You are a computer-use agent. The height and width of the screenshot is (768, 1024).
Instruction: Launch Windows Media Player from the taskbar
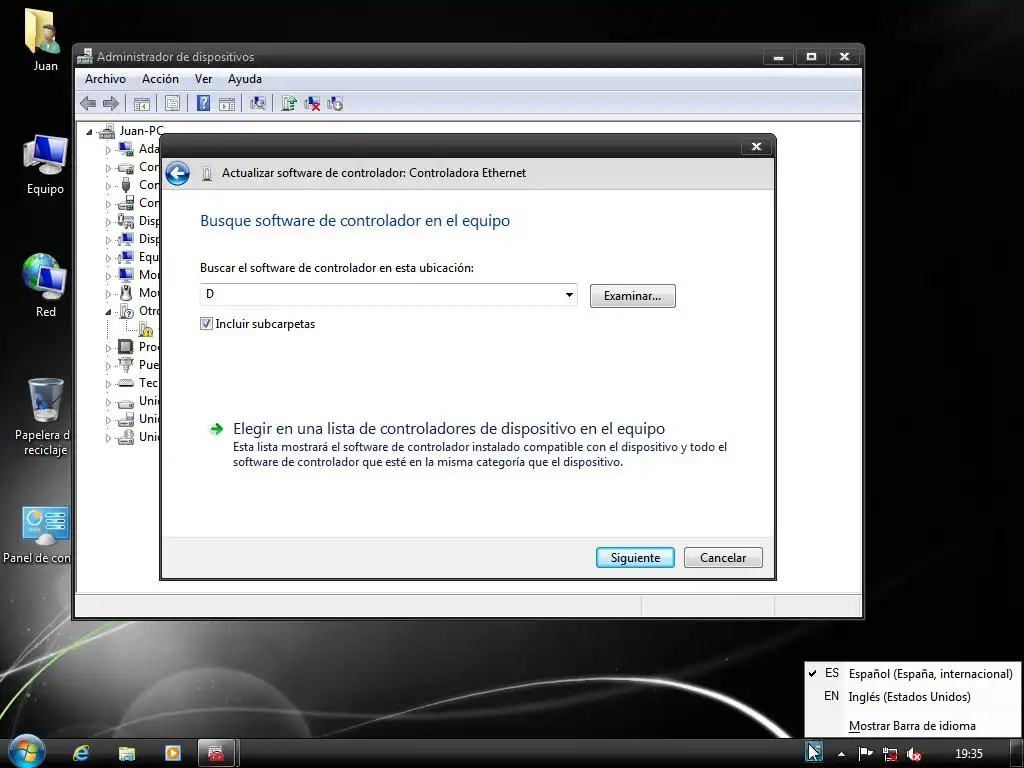(x=172, y=754)
